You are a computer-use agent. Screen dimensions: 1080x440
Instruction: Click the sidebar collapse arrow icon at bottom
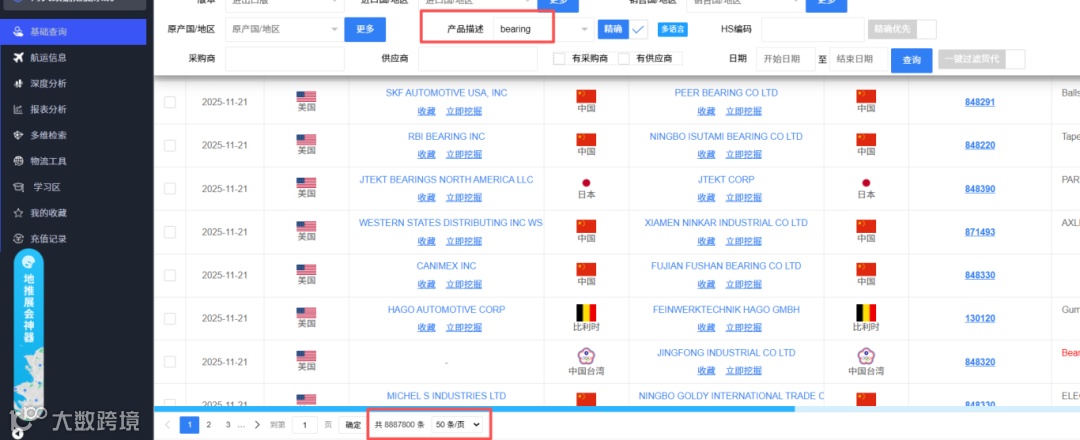(x=17, y=433)
